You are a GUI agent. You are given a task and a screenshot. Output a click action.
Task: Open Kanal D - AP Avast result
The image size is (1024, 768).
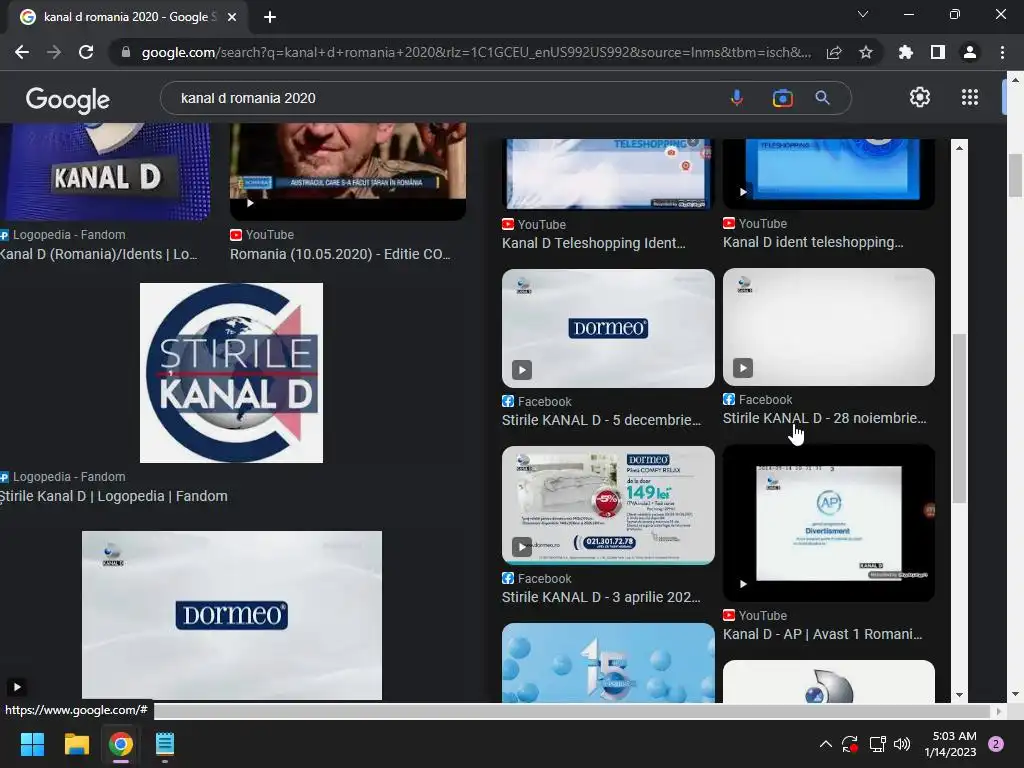(822, 634)
